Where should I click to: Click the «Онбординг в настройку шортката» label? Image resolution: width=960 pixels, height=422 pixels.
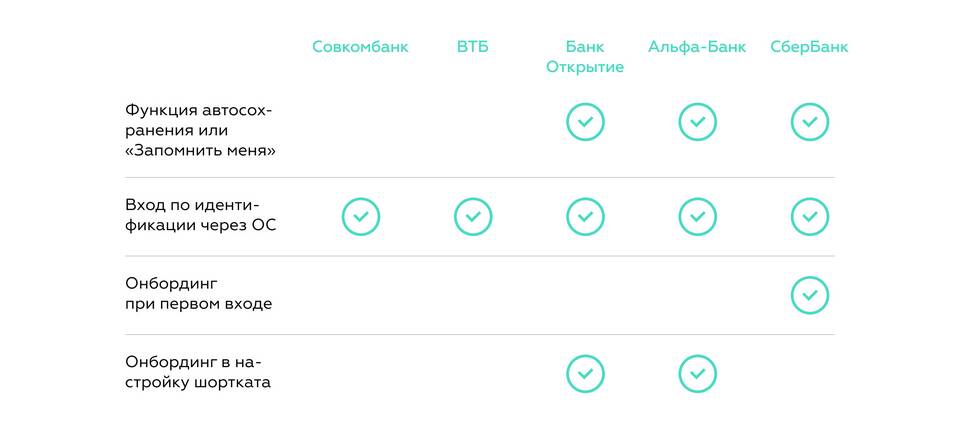click(x=198, y=372)
